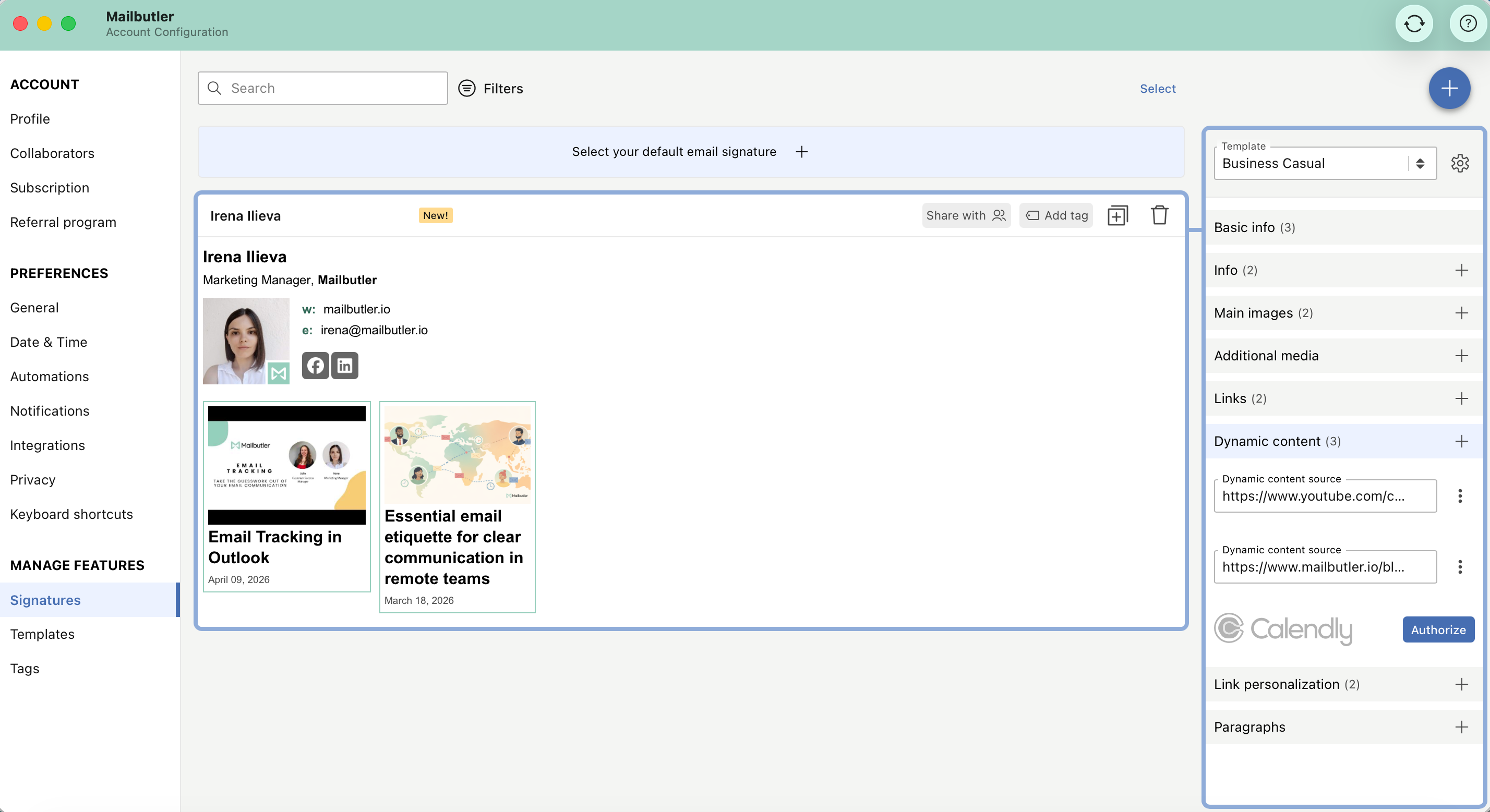Open Privacy preferences
Image resolution: width=1490 pixels, height=812 pixels.
coord(33,479)
